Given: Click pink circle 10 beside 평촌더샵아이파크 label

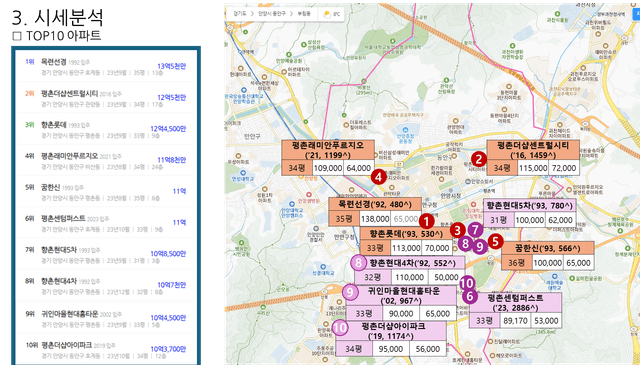Looking at the screenshot, I should click(x=340, y=327).
